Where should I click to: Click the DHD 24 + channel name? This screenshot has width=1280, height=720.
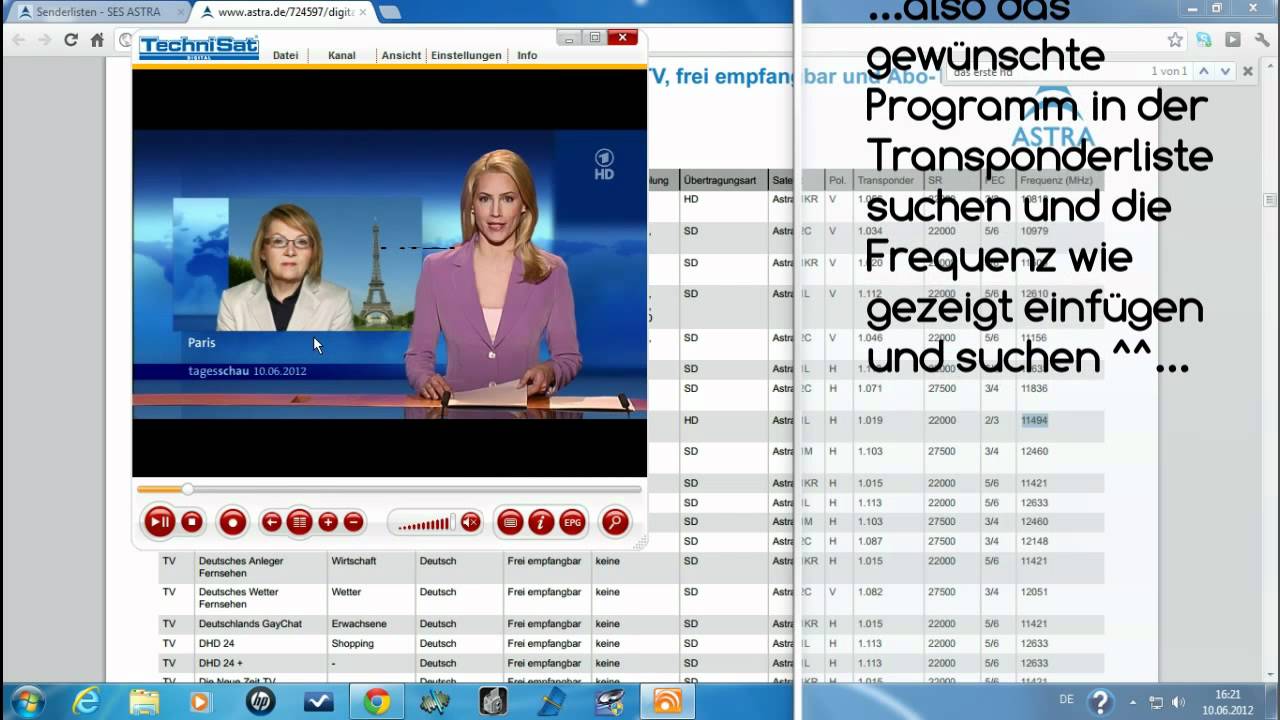221,663
